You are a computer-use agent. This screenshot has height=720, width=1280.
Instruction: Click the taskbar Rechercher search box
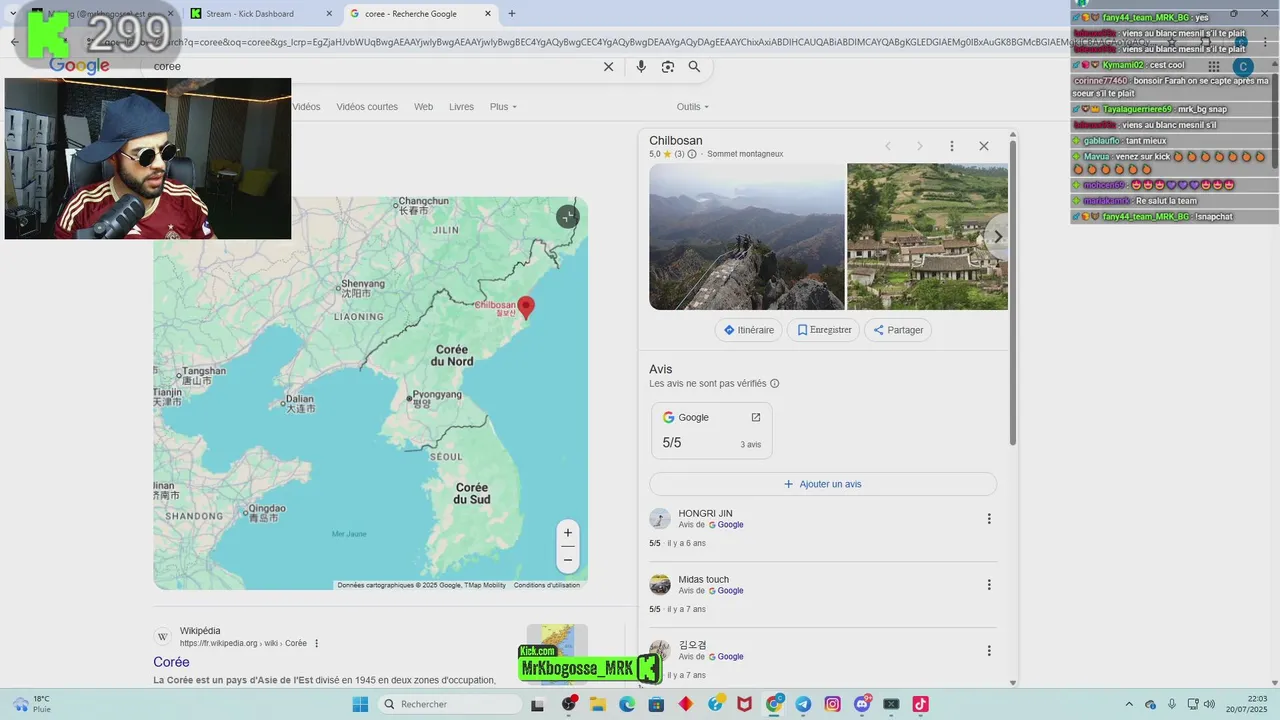pos(450,704)
